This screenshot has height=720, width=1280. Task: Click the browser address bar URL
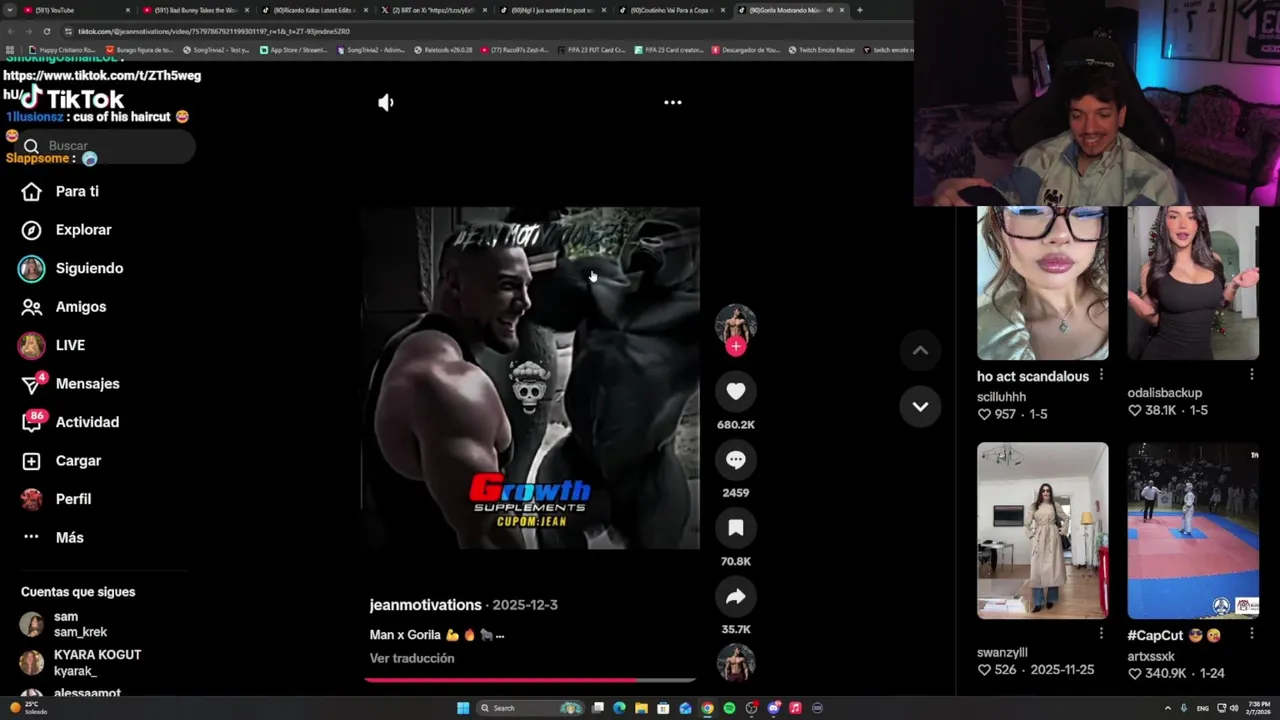(214, 31)
